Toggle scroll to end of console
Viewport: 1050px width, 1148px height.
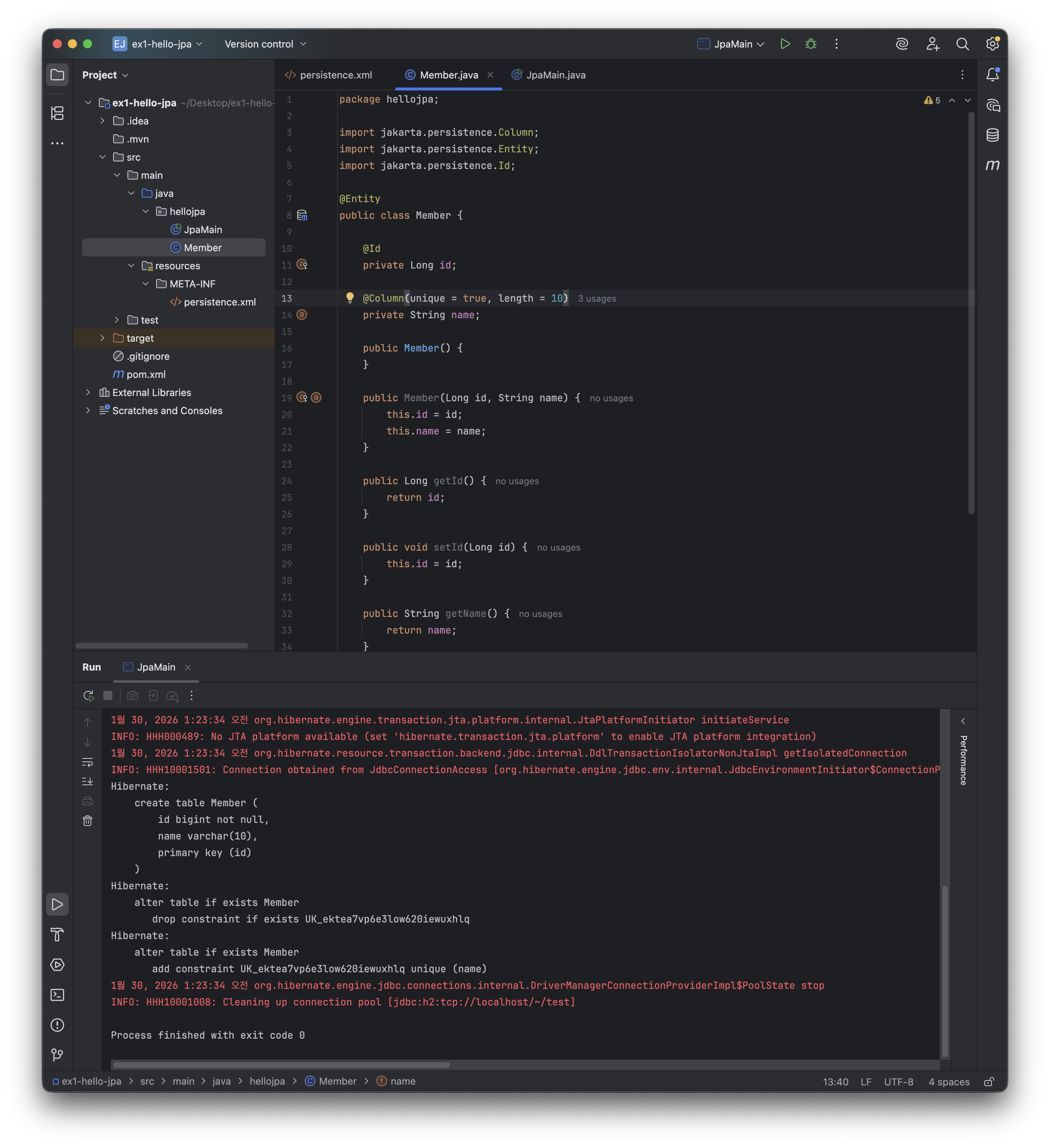point(87,781)
